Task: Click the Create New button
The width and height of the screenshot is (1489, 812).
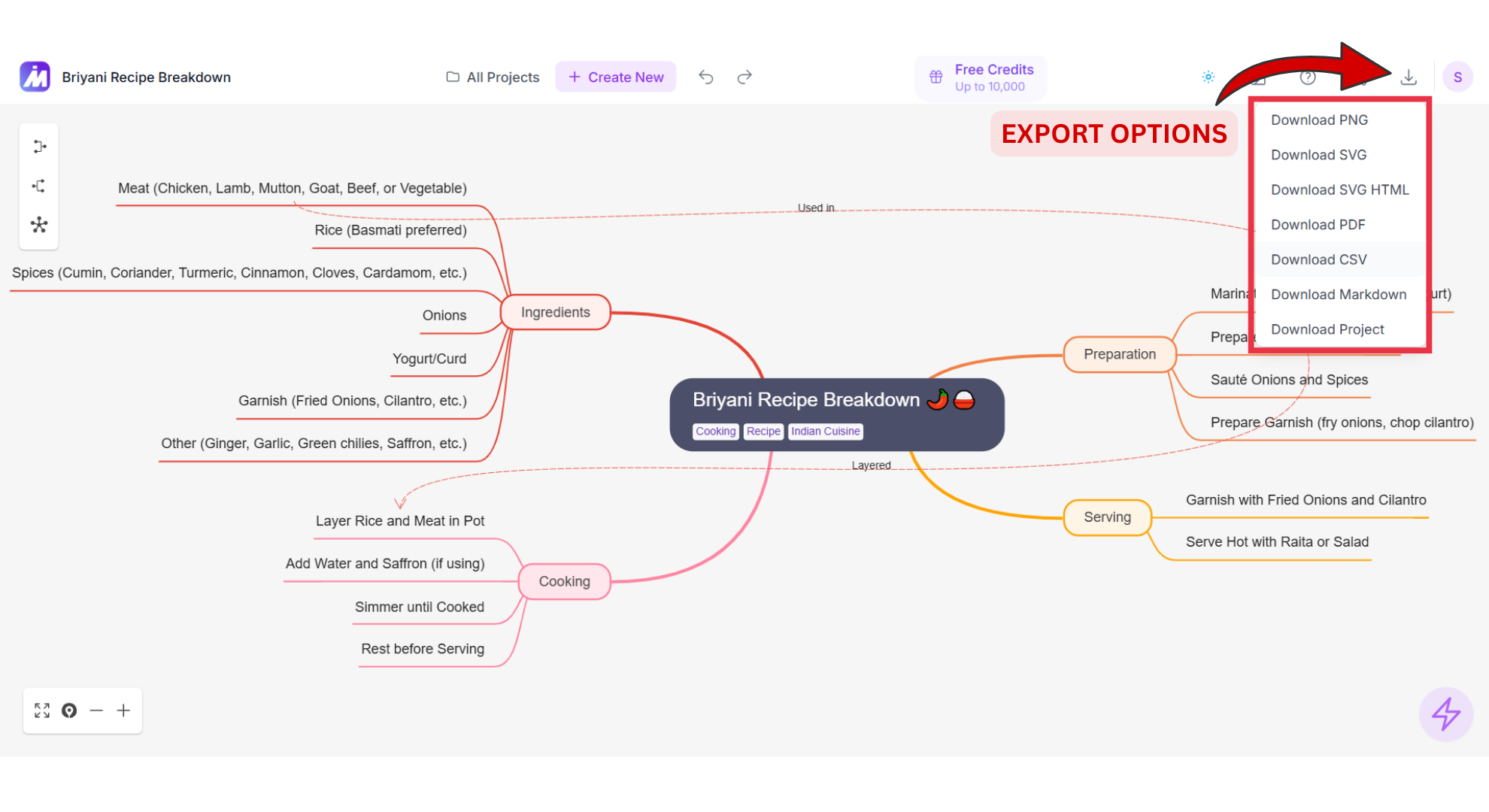Action: click(616, 77)
